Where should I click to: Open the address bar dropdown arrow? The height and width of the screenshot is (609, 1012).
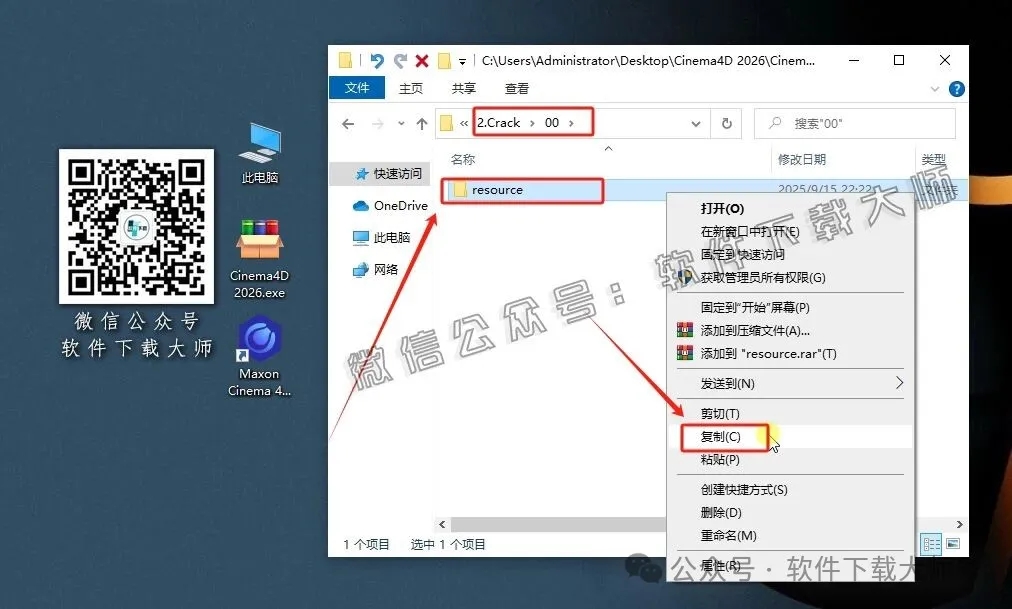pyautogui.click(x=695, y=122)
